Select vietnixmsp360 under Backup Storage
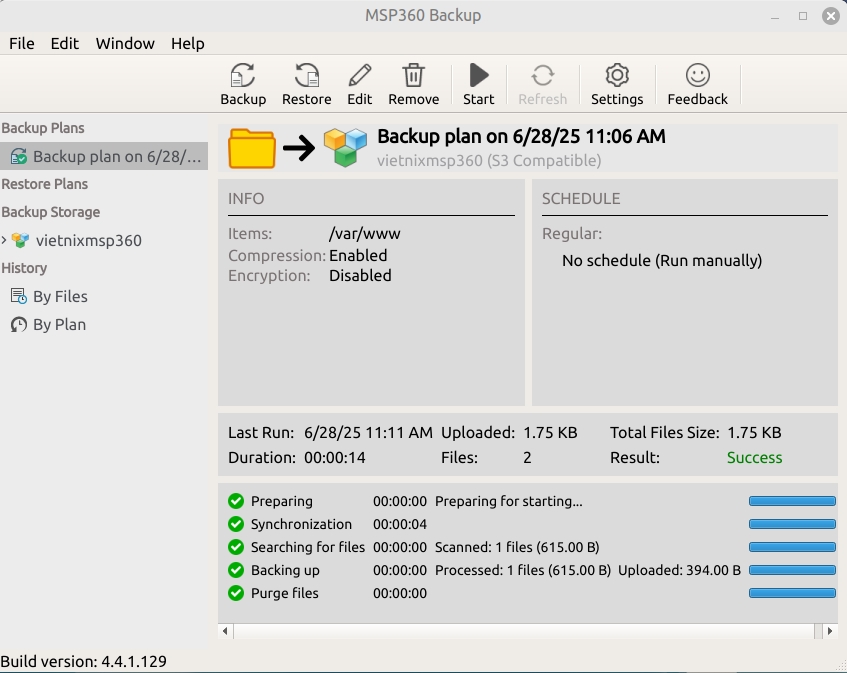The image size is (847, 673). [89, 240]
